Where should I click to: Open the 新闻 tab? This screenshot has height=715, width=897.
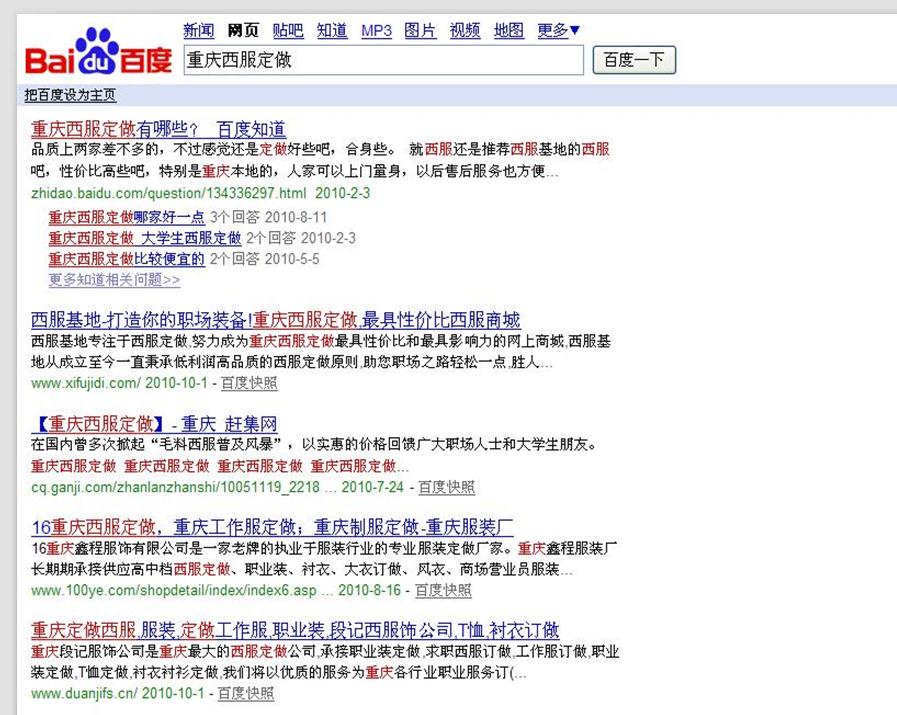199,30
